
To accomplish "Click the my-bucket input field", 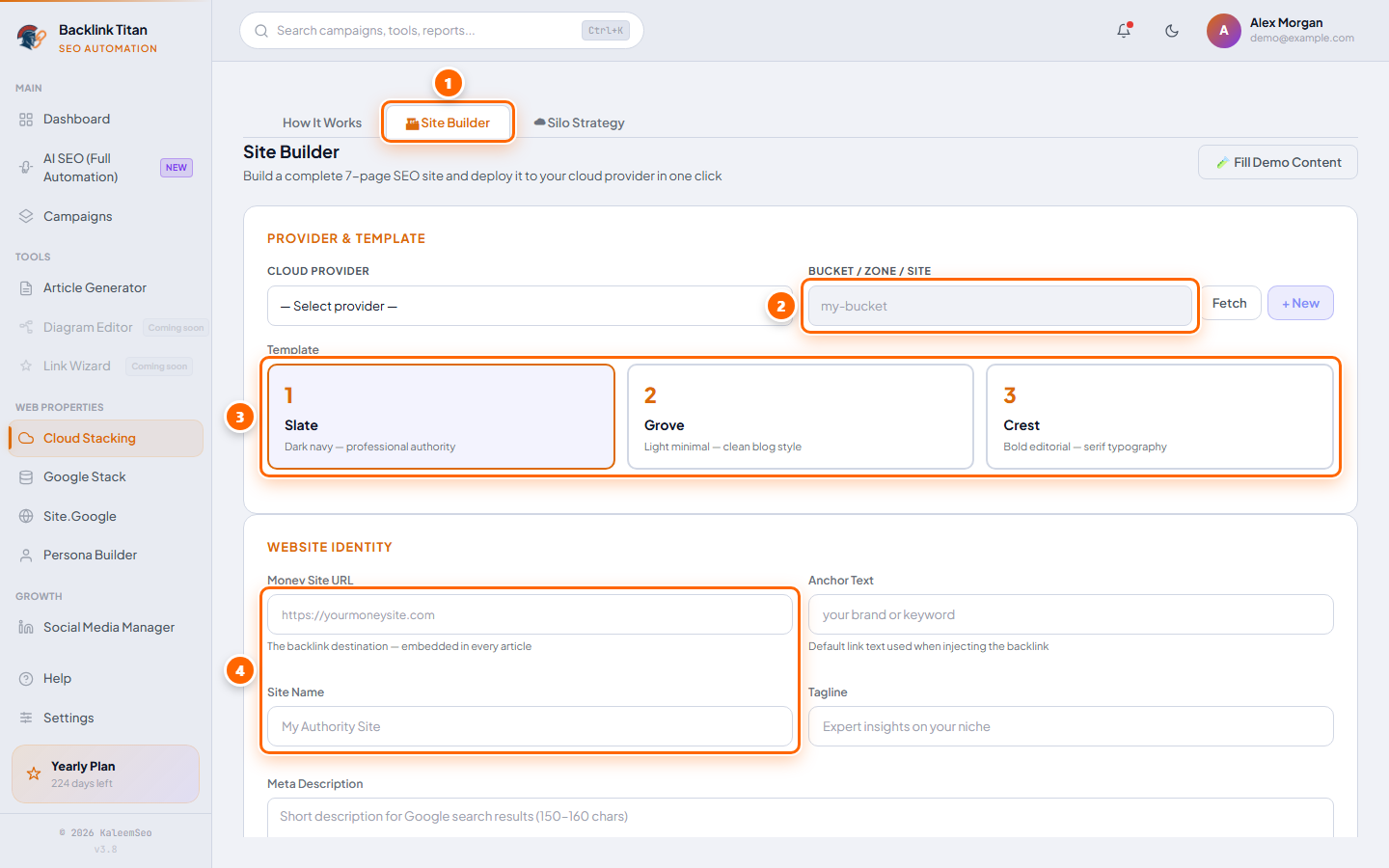I will coord(999,306).
